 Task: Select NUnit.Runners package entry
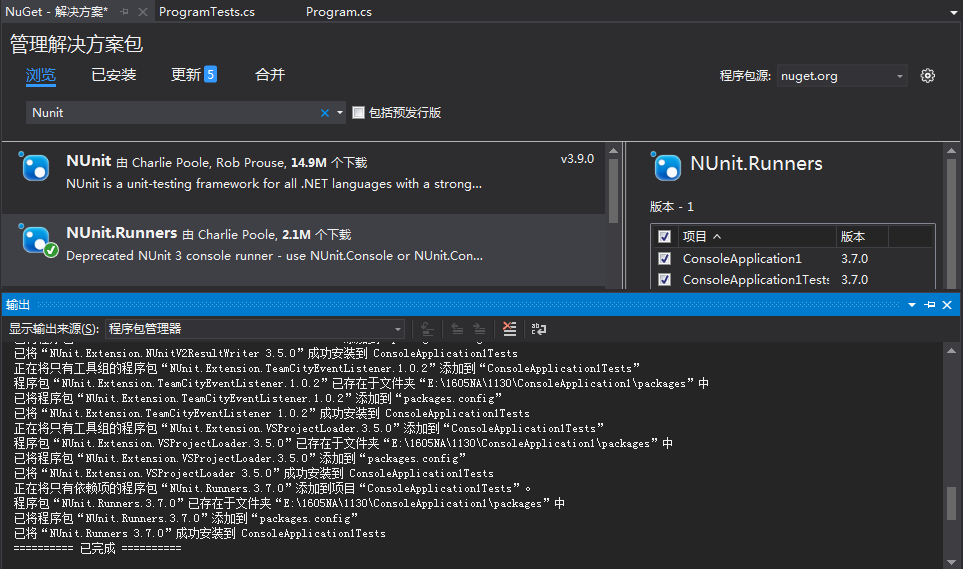[304, 249]
